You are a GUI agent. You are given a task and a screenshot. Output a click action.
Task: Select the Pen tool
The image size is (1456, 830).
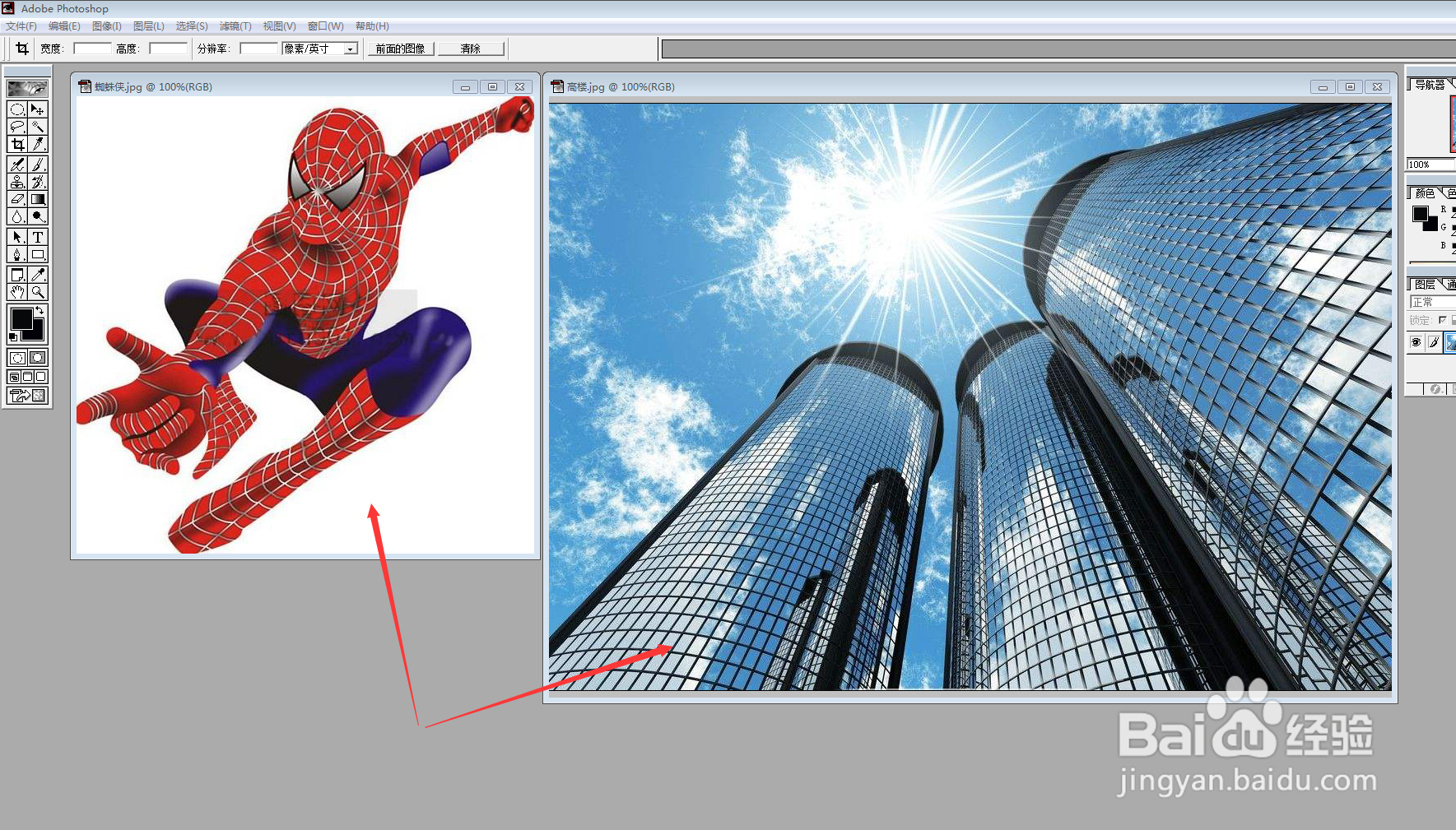tap(17, 254)
